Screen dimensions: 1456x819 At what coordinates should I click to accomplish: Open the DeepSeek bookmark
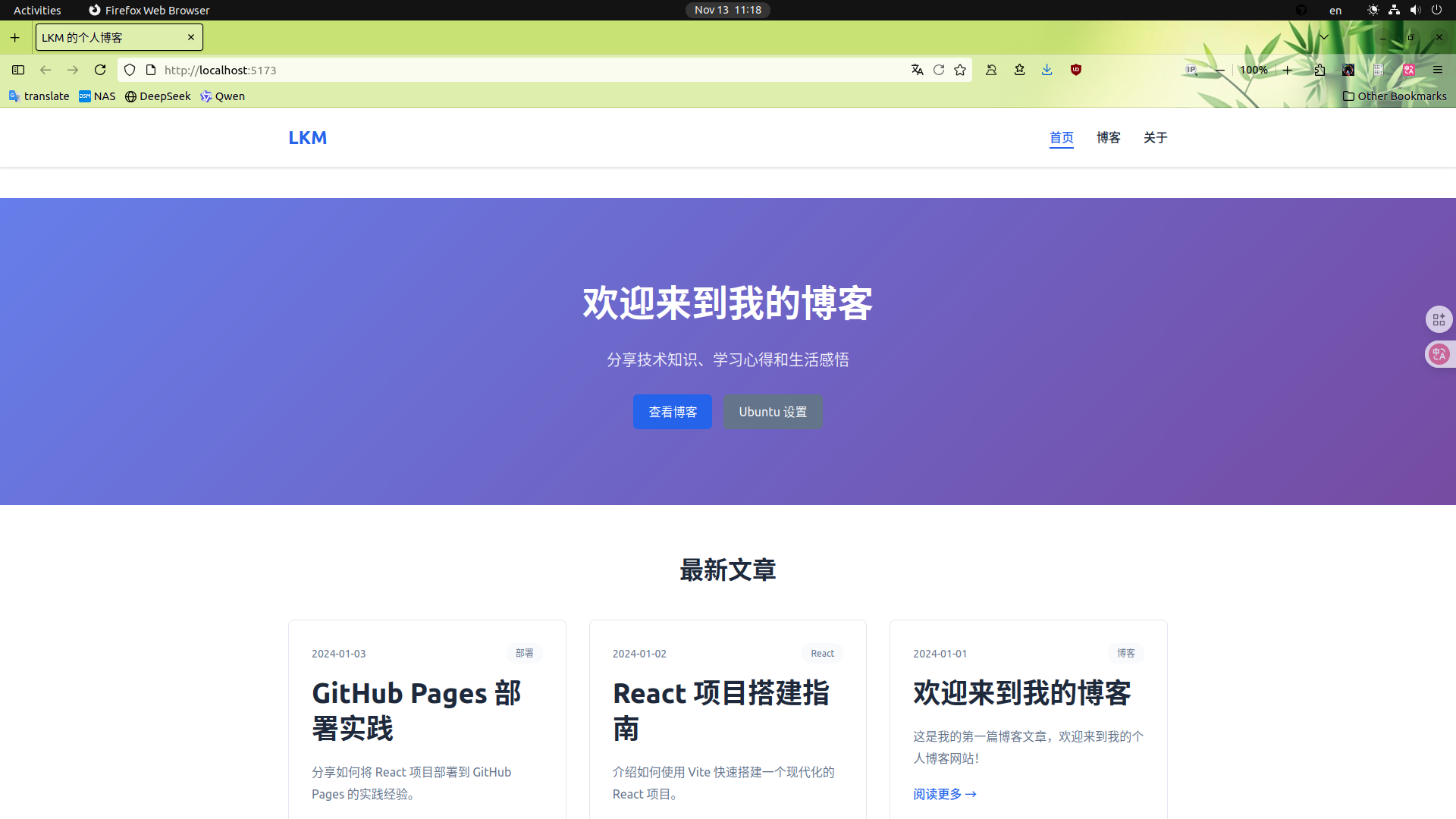158,96
